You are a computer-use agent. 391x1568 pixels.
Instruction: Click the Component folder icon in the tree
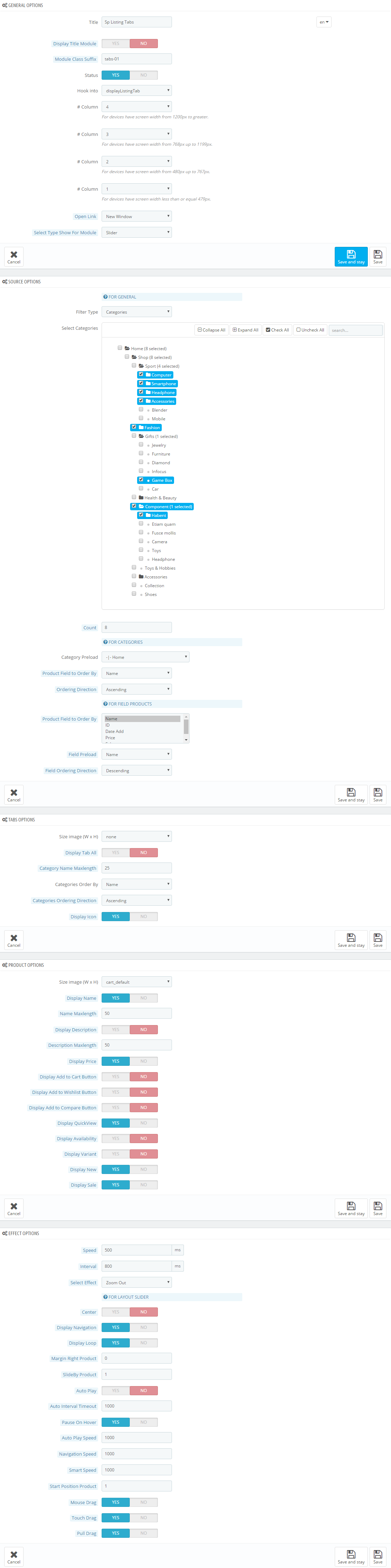141,506
